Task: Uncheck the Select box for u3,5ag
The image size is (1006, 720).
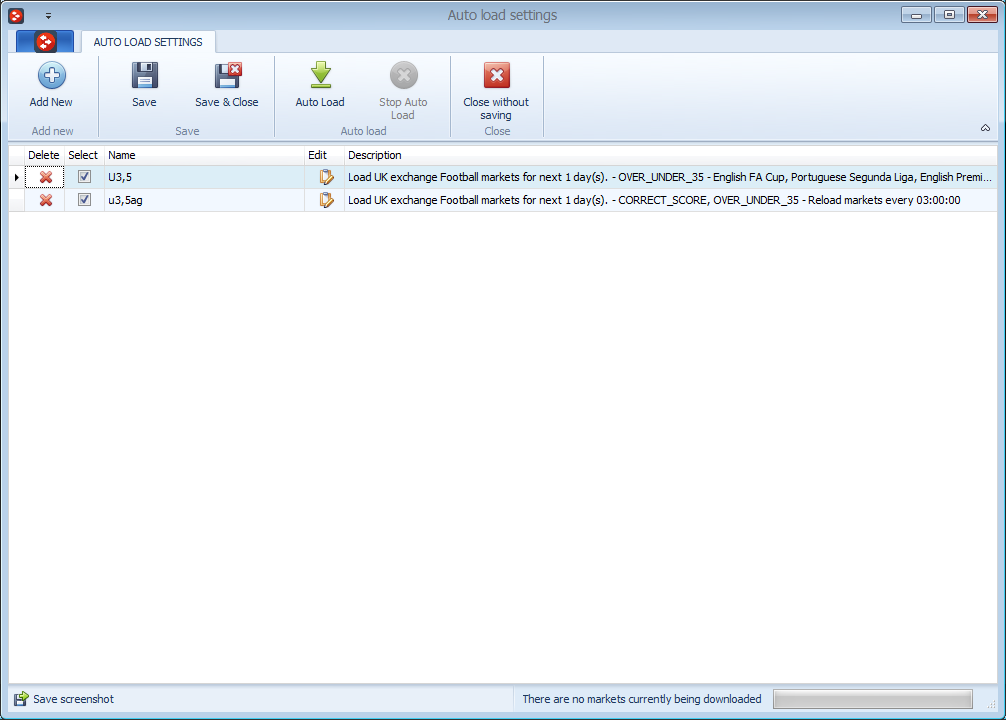Action: click(x=84, y=200)
